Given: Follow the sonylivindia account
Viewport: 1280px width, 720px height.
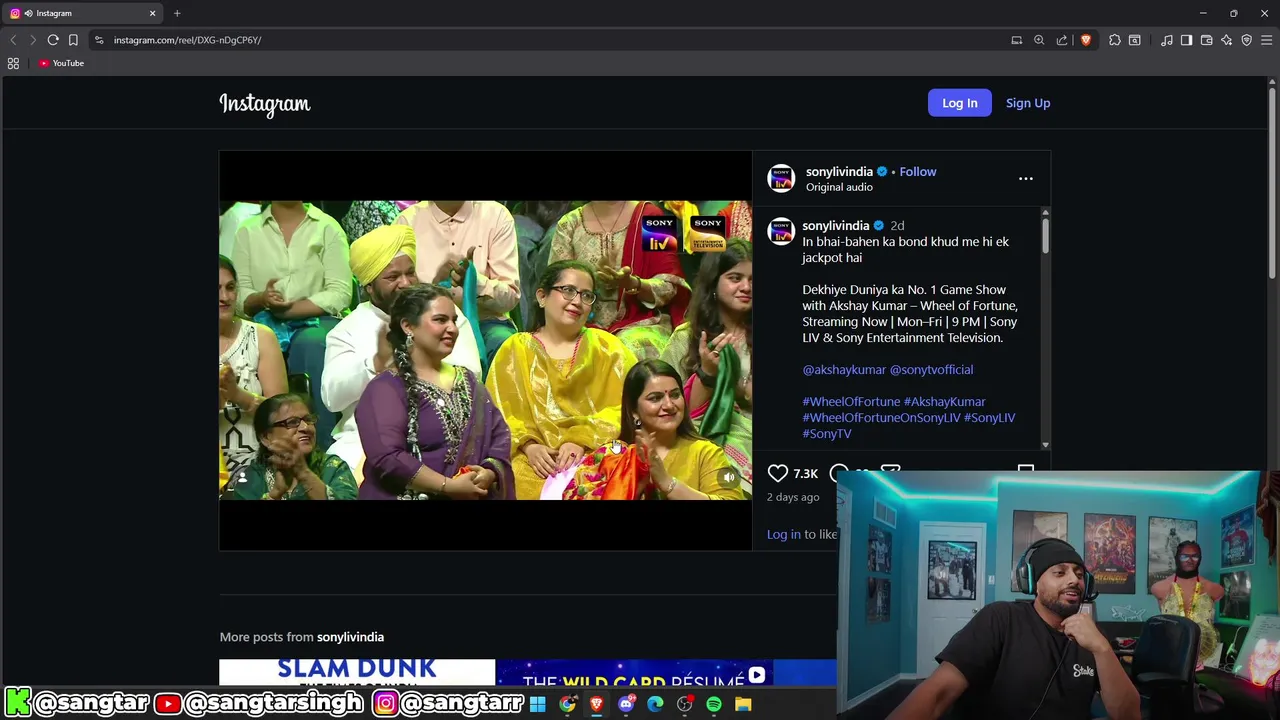Looking at the screenshot, I should (918, 172).
